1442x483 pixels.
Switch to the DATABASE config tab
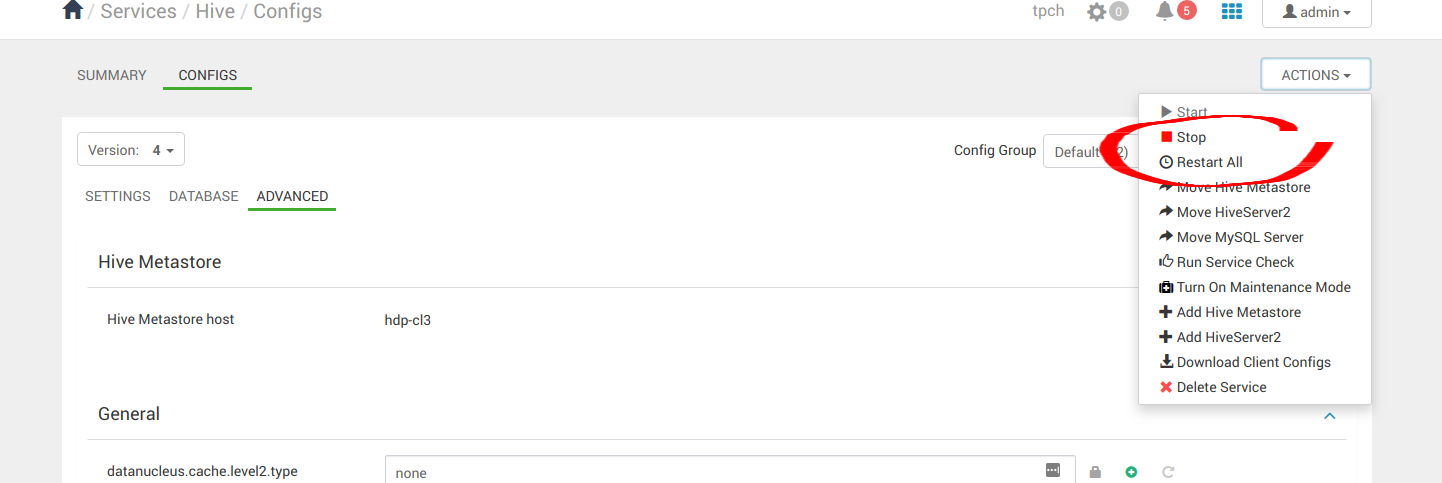[203, 196]
